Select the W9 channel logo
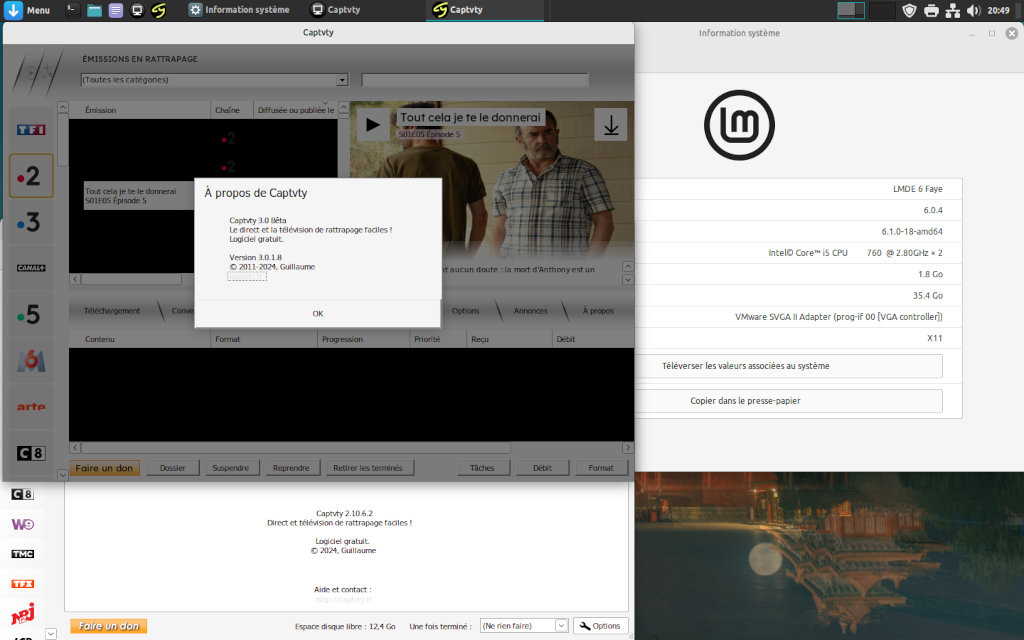 [x=23, y=524]
